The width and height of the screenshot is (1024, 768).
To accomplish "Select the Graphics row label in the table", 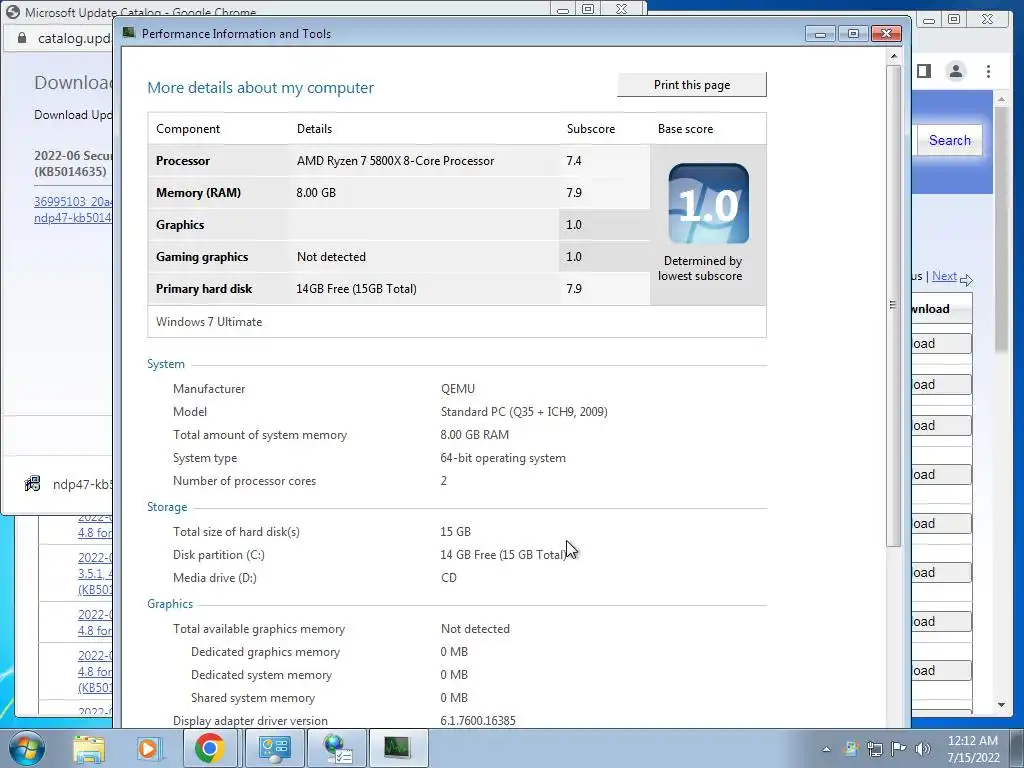I will tap(180, 225).
